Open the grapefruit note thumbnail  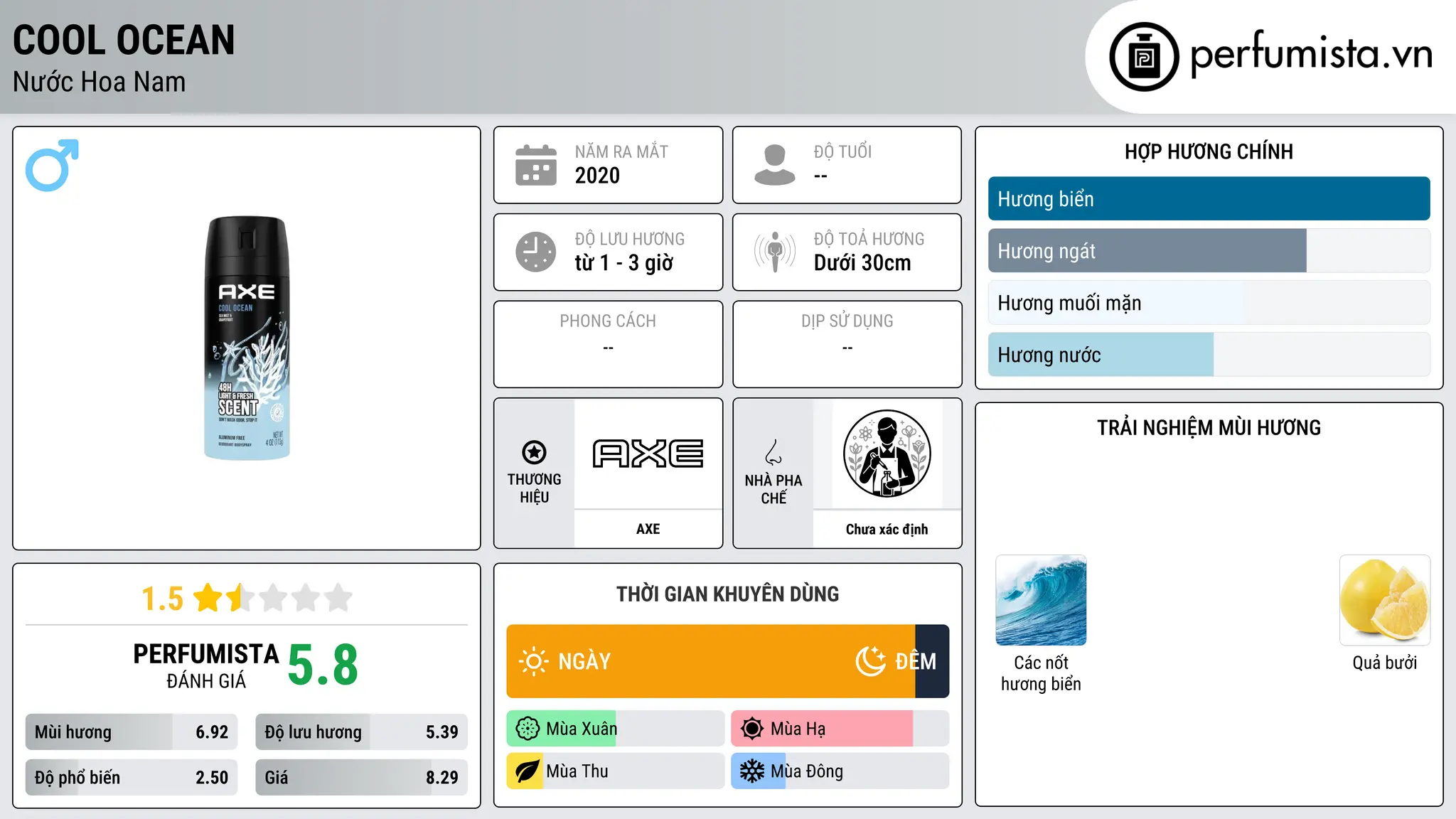[1385, 600]
